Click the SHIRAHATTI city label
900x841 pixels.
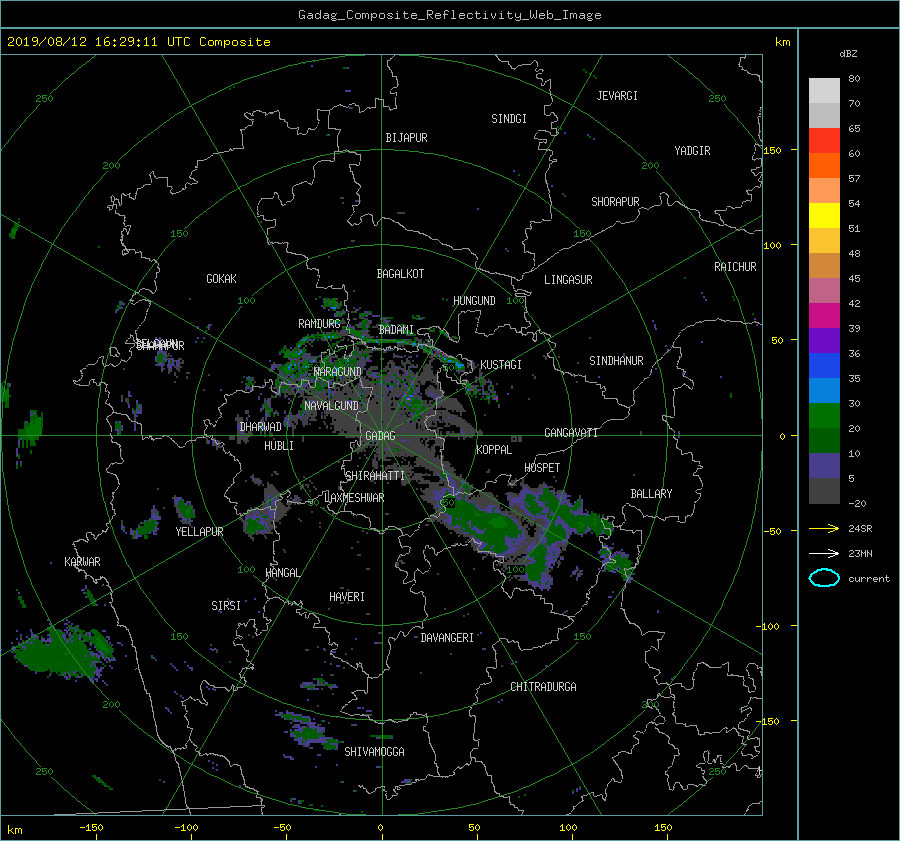click(375, 476)
